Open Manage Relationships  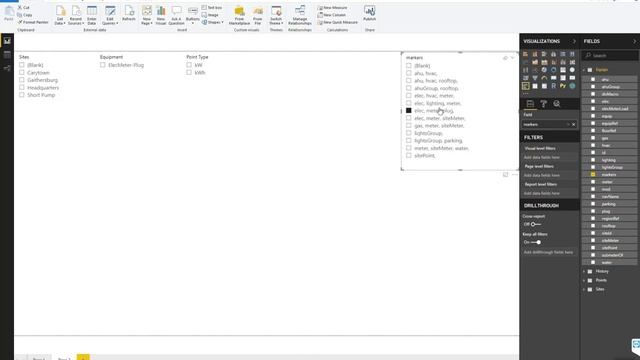(300, 15)
